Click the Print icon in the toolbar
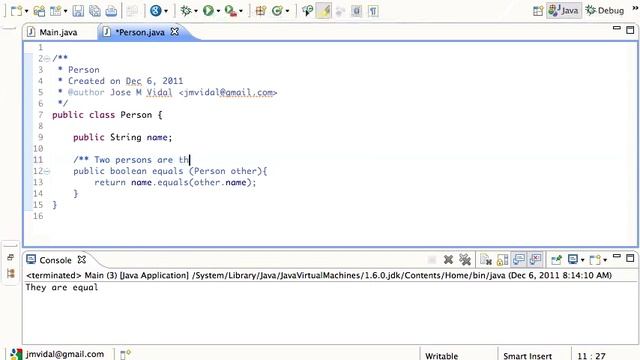Viewport: 640px width, 360px height. pos(111,11)
